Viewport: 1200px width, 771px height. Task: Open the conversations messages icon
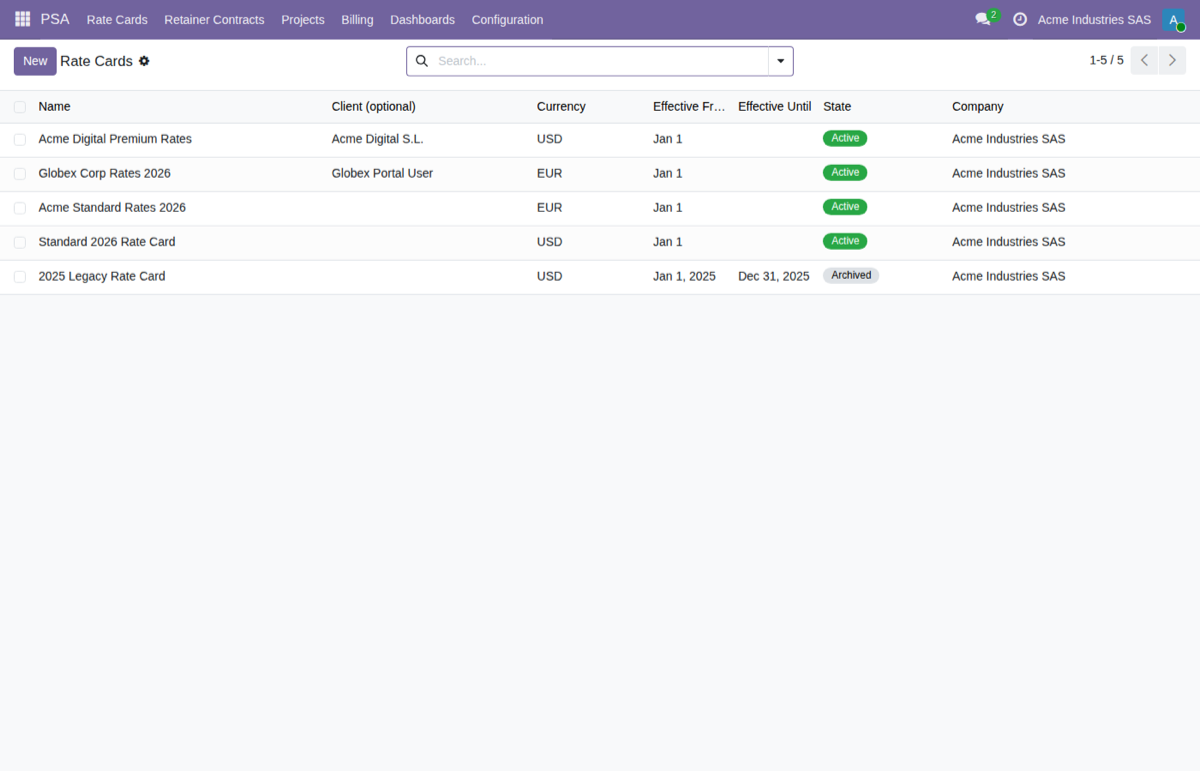coord(984,19)
